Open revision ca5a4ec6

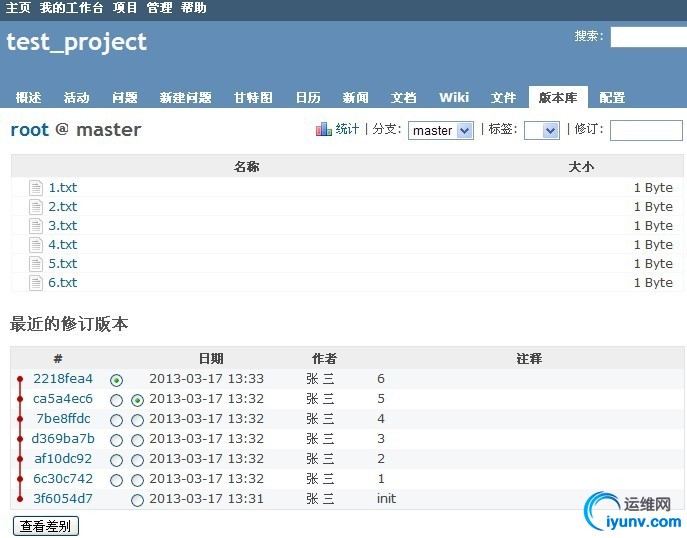[63, 399]
